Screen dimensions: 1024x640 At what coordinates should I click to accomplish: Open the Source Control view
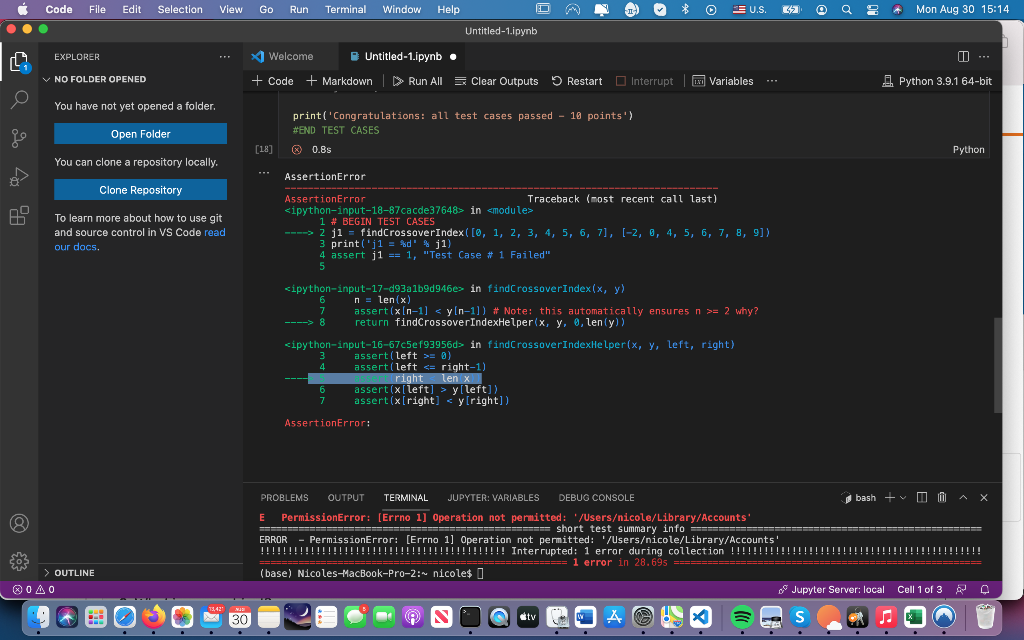(20, 138)
